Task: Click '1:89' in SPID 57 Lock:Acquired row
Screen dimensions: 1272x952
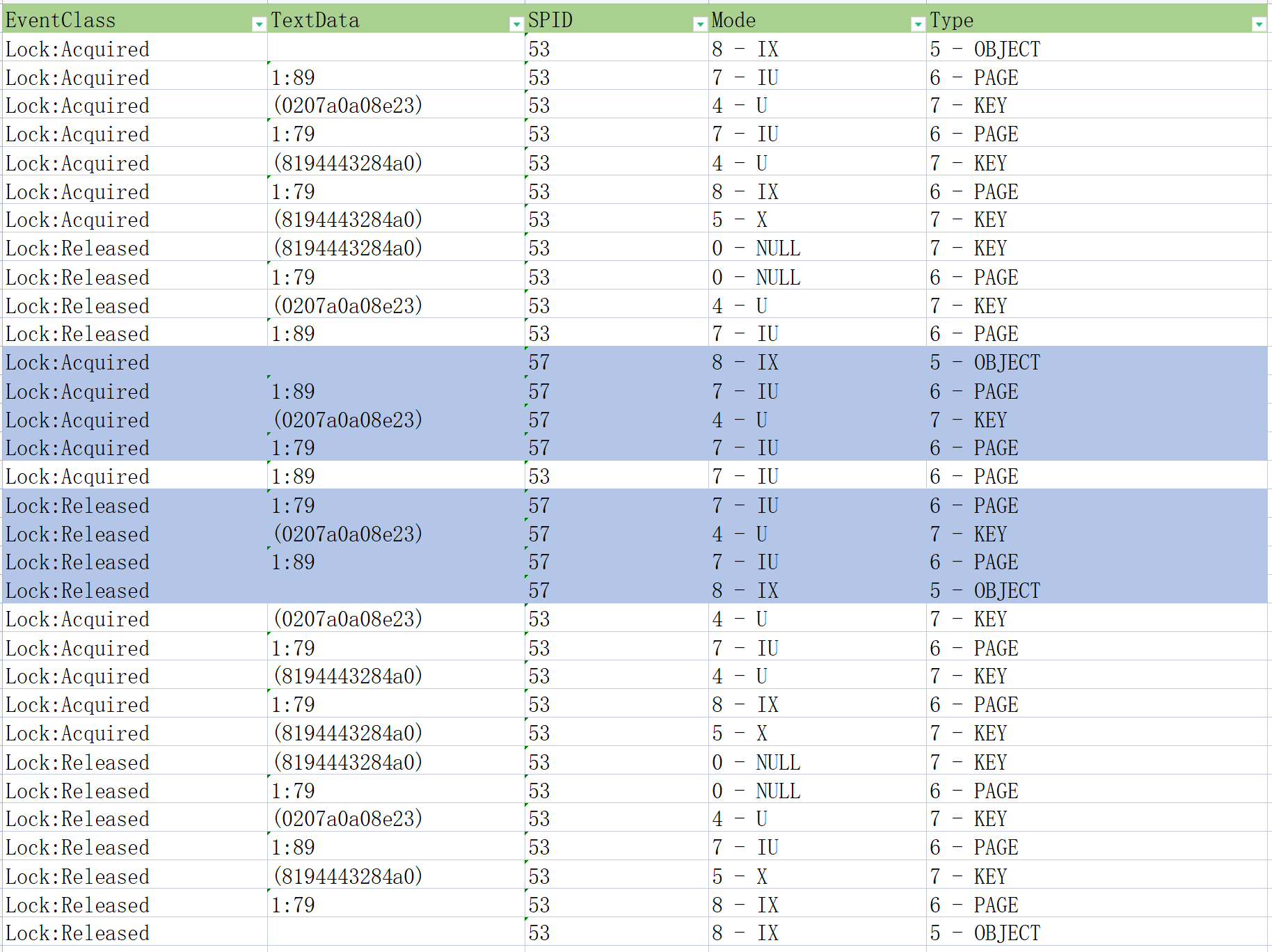Action: click(293, 392)
